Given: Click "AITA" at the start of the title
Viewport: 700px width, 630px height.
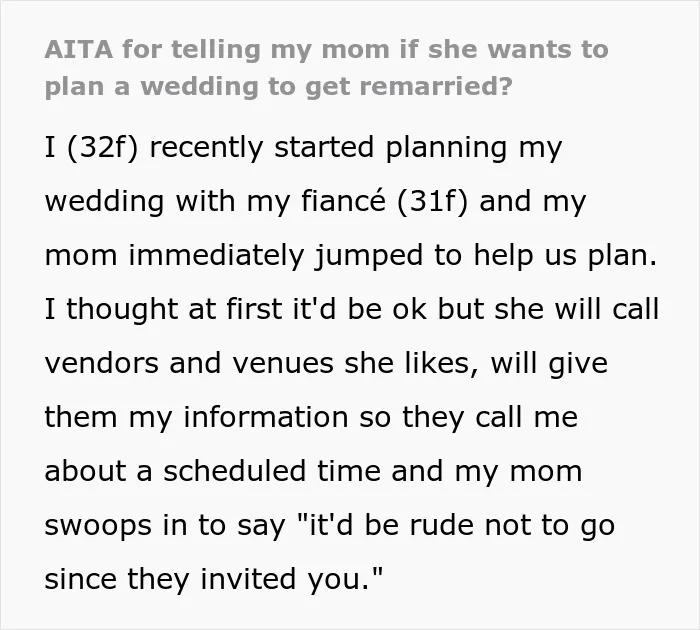Looking at the screenshot, I should pyautogui.click(x=79, y=49).
